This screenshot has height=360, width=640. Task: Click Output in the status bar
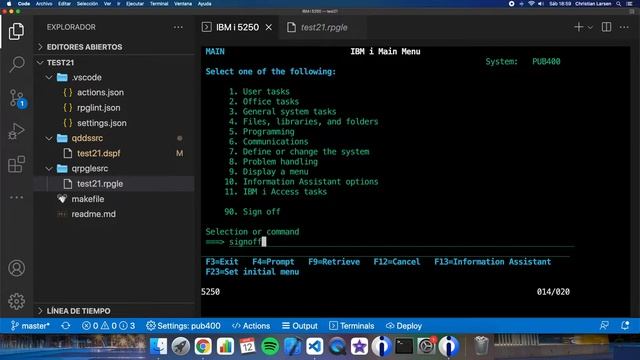[x=300, y=326]
